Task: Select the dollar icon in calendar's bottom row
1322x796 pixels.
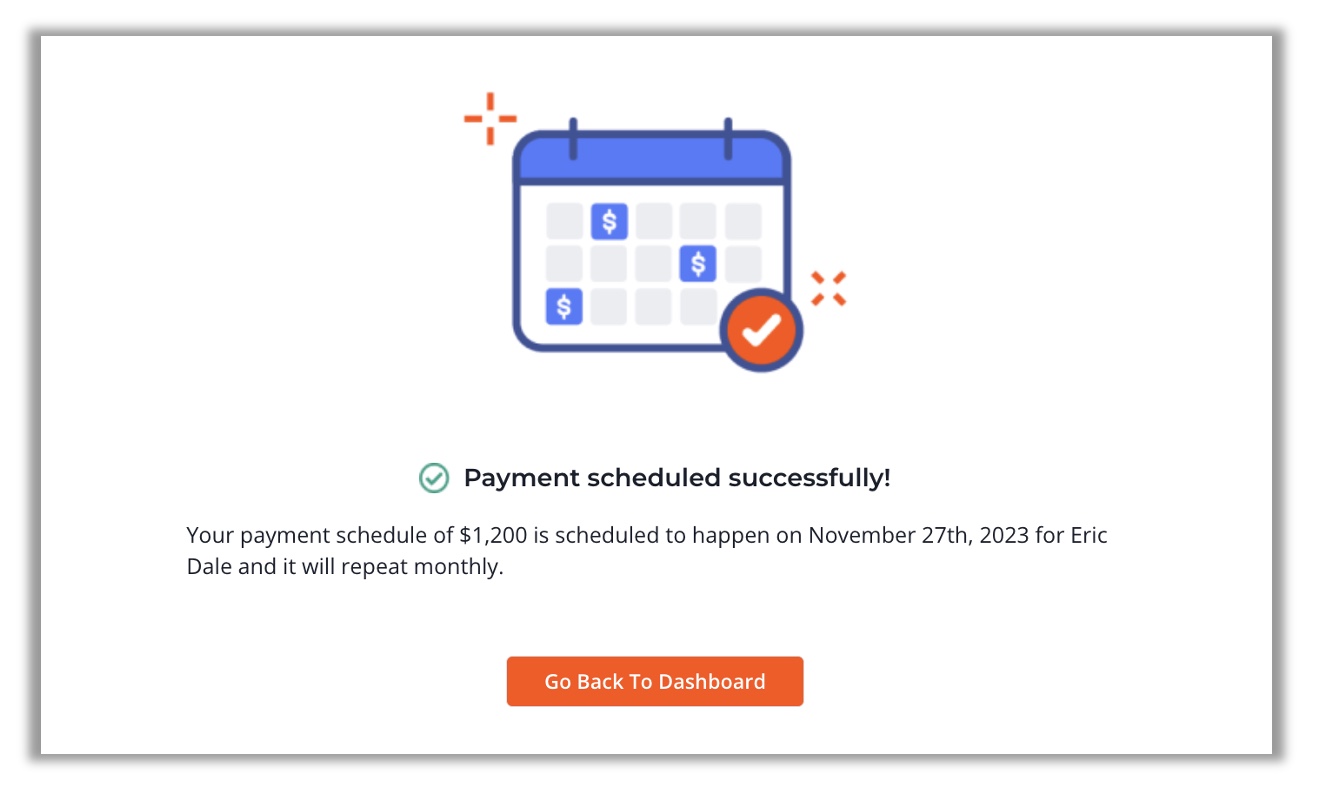Action: [564, 306]
